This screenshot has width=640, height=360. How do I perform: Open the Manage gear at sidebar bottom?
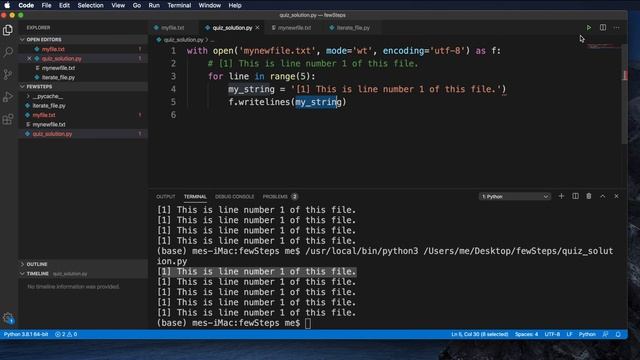(8, 318)
